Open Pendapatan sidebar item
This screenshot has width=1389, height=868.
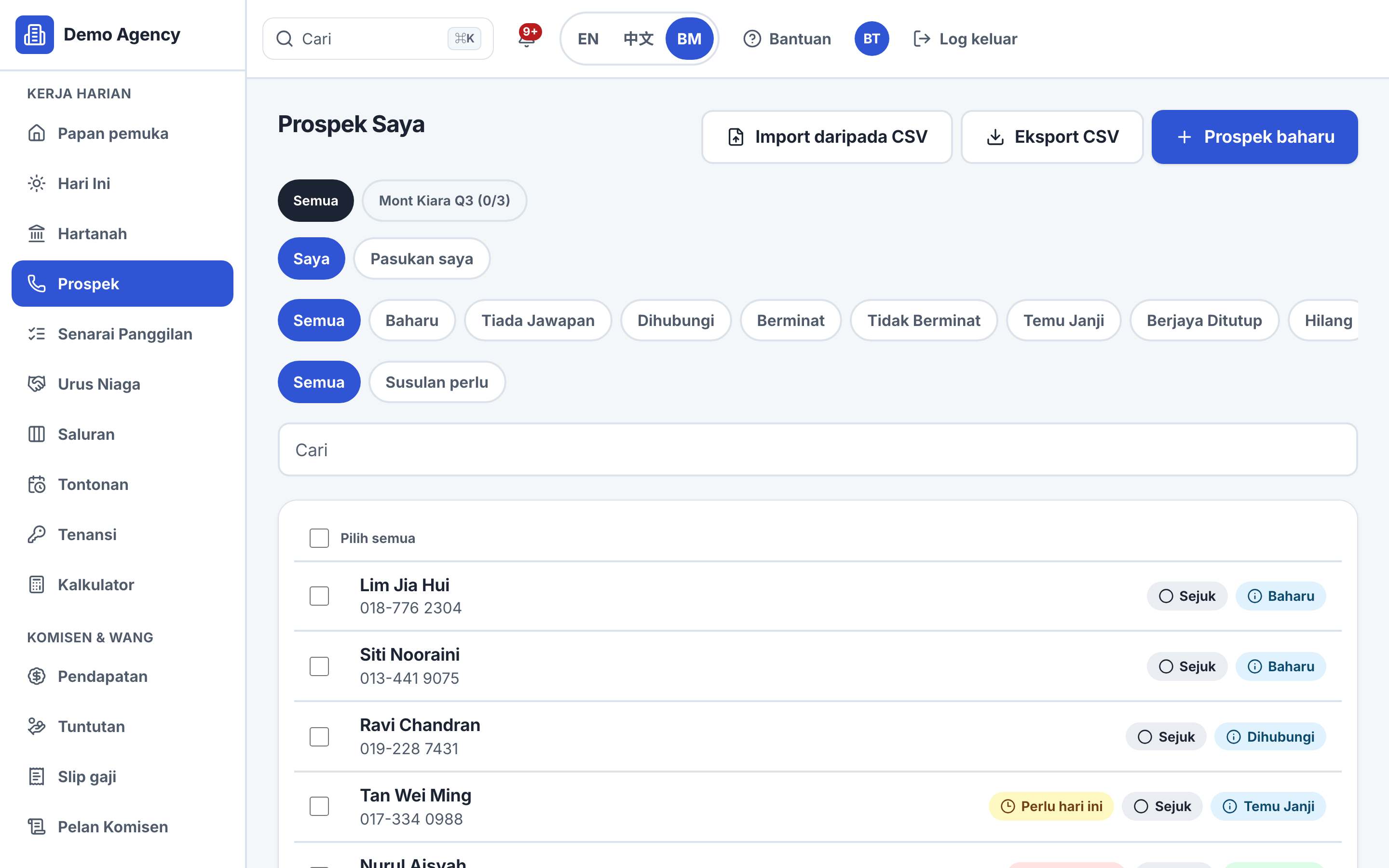click(122, 676)
